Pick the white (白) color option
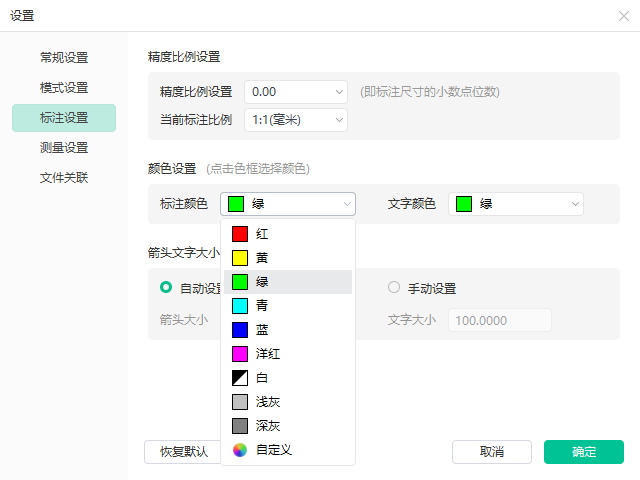Screen dimensions: 640x480 coord(288,378)
